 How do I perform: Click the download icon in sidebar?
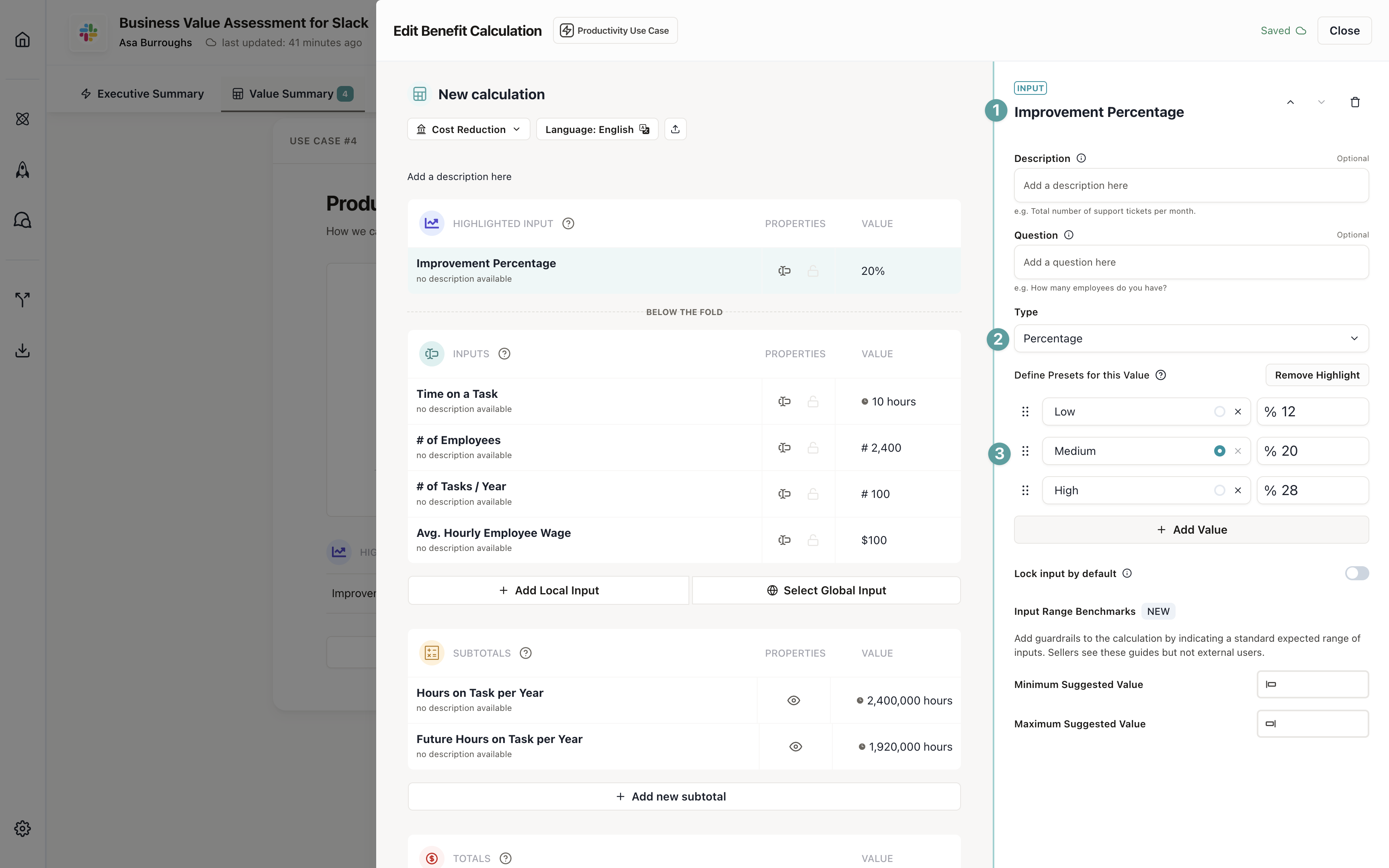point(23,350)
